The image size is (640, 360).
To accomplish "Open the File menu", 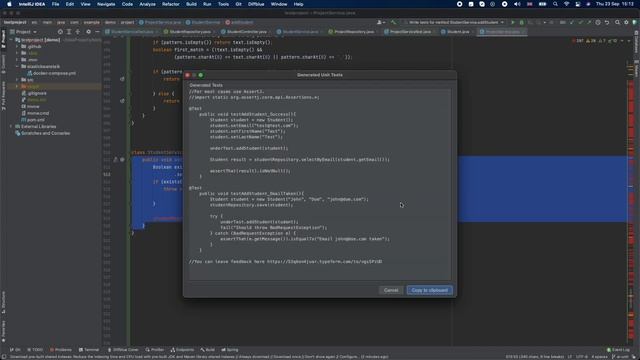I will click(x=55, y=4).
